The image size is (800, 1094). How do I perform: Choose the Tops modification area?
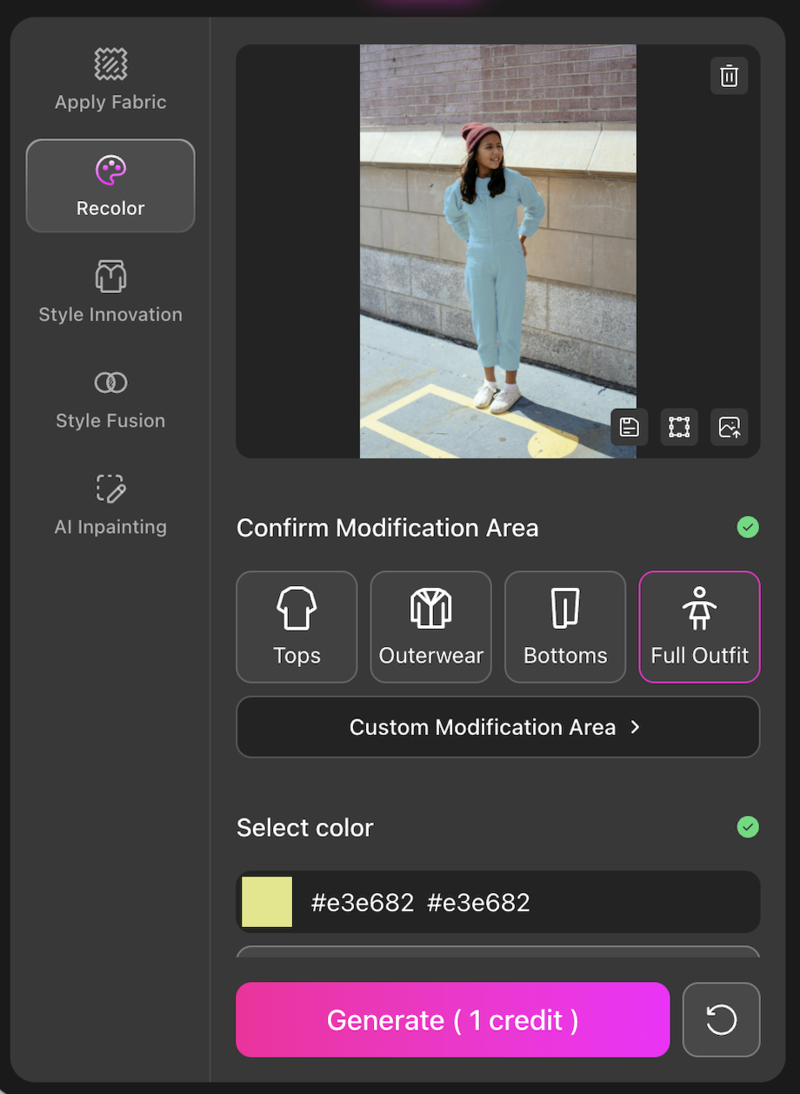point(296,627)
